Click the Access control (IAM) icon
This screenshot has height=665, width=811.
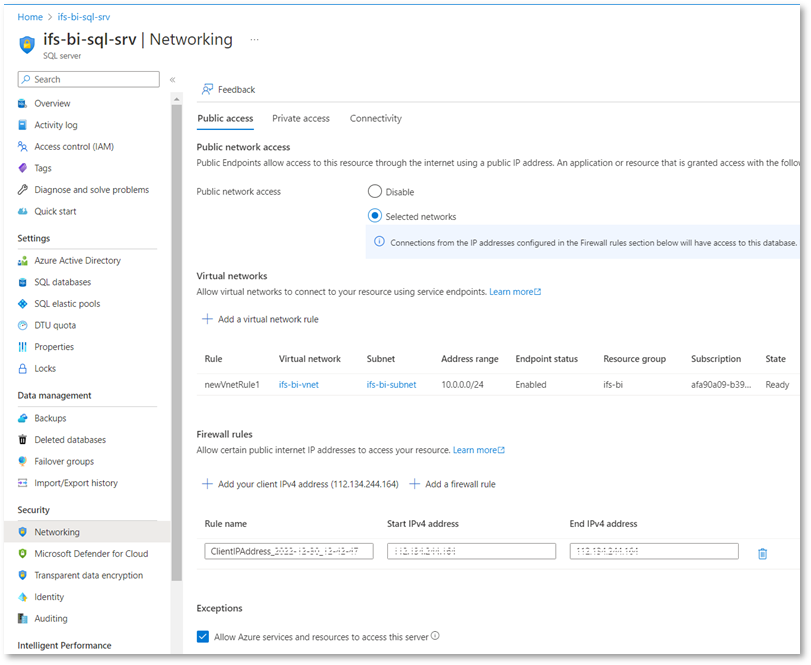pyautogui.click(x=22, y=147)
